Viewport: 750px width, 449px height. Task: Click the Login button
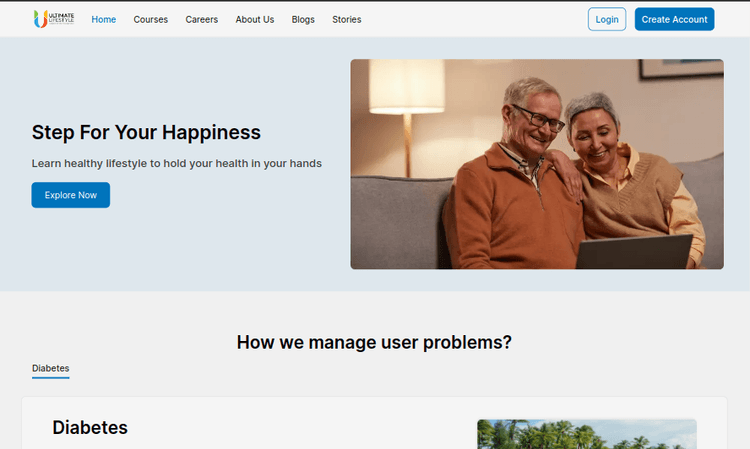point(607,19)
